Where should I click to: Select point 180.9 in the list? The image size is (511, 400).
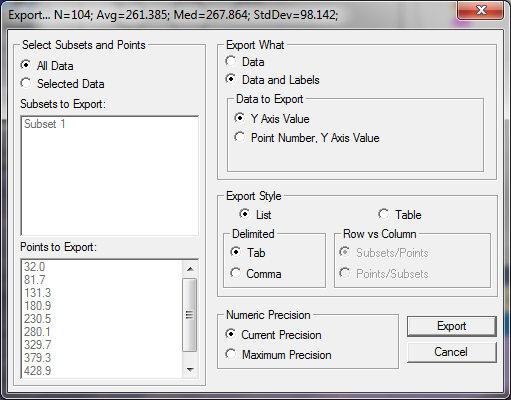103,306
